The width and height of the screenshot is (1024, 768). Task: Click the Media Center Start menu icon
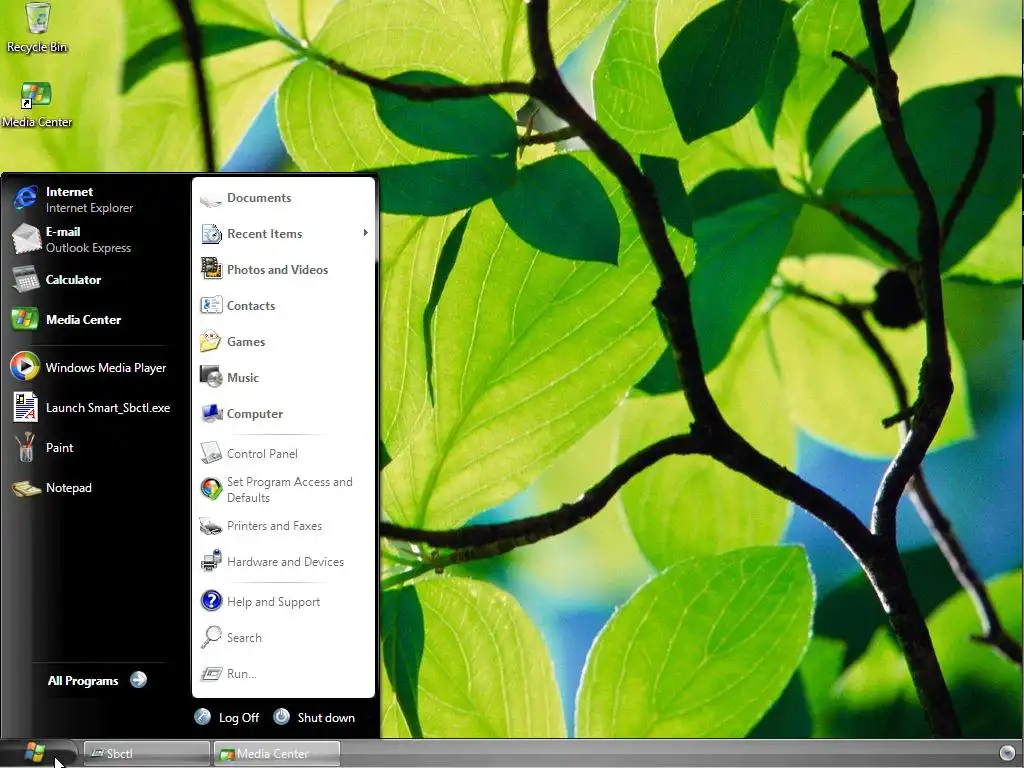coord(25,319)
